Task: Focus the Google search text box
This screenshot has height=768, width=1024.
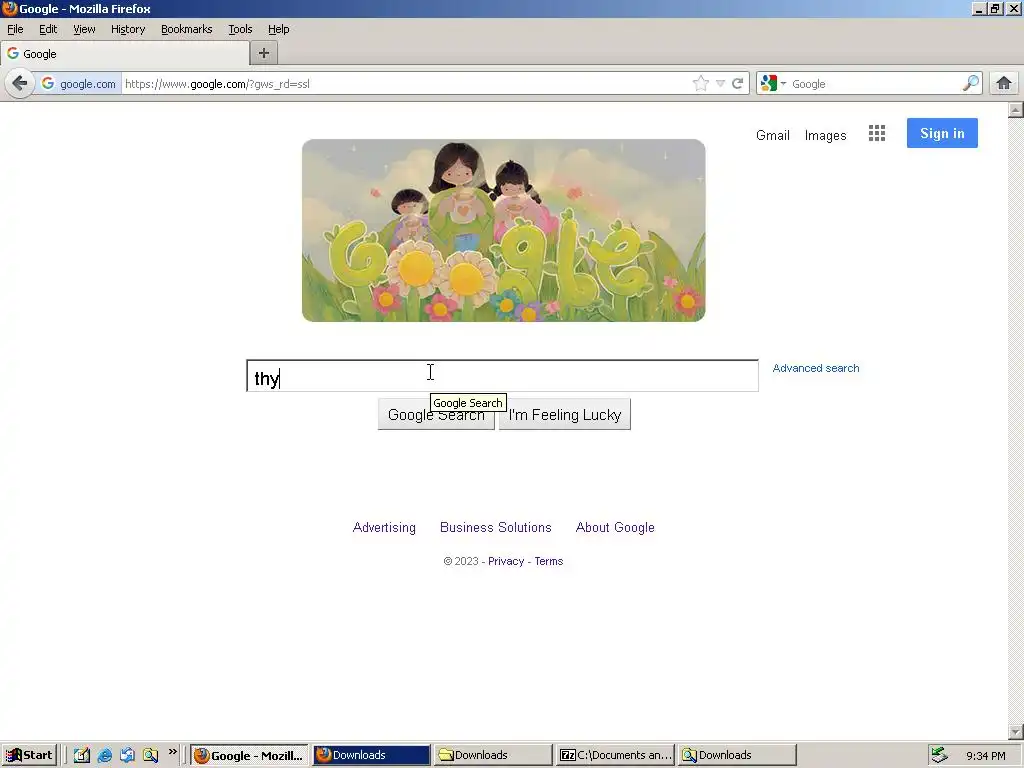Action: coord(502,376)
